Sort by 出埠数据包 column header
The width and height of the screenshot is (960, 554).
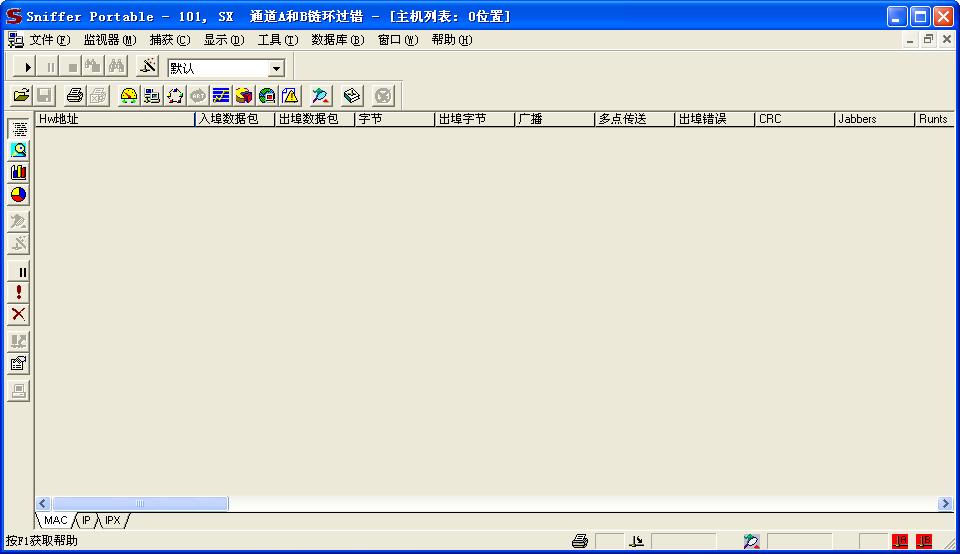pos(315,119)
